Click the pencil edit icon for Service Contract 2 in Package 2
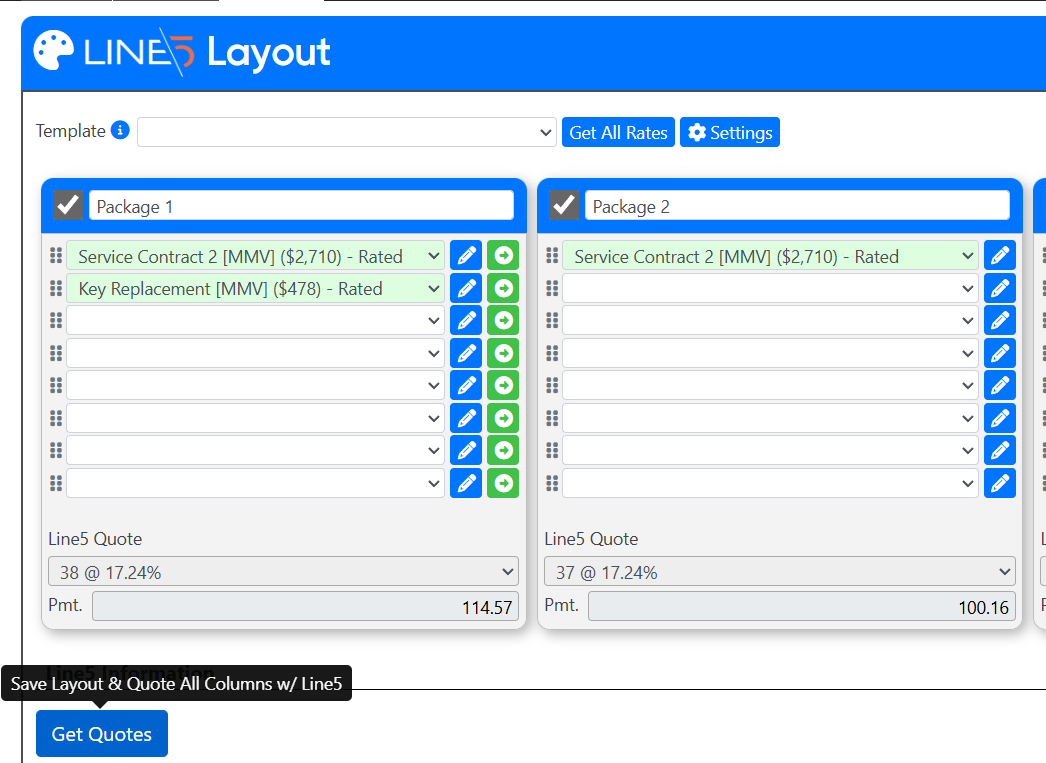The height and width of the screenshot is (763, 1046). pos(999,256)
